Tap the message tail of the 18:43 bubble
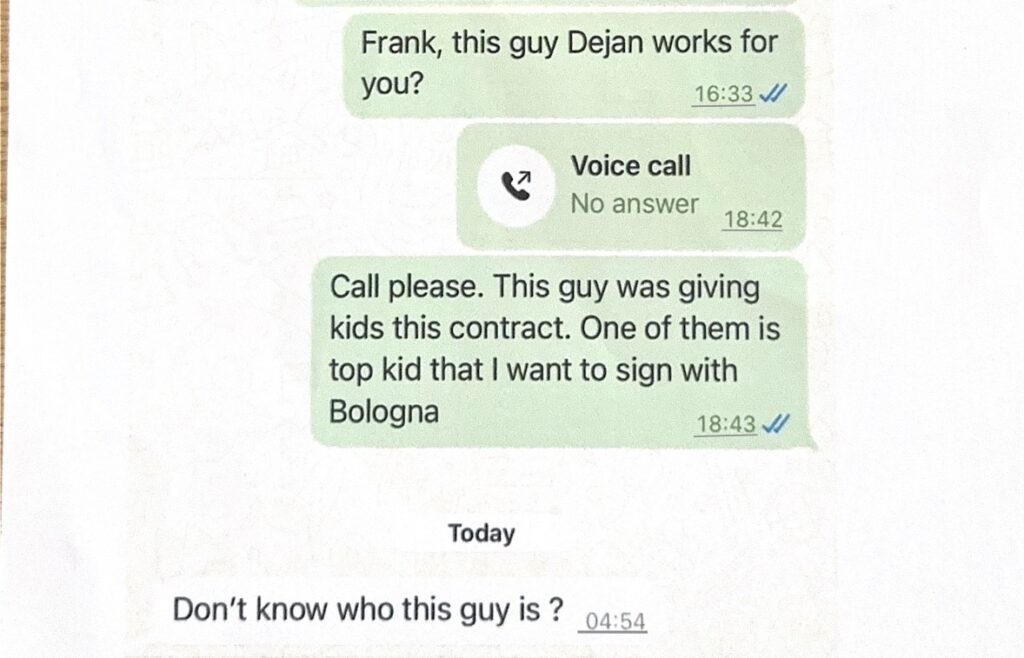 point(808,443)
